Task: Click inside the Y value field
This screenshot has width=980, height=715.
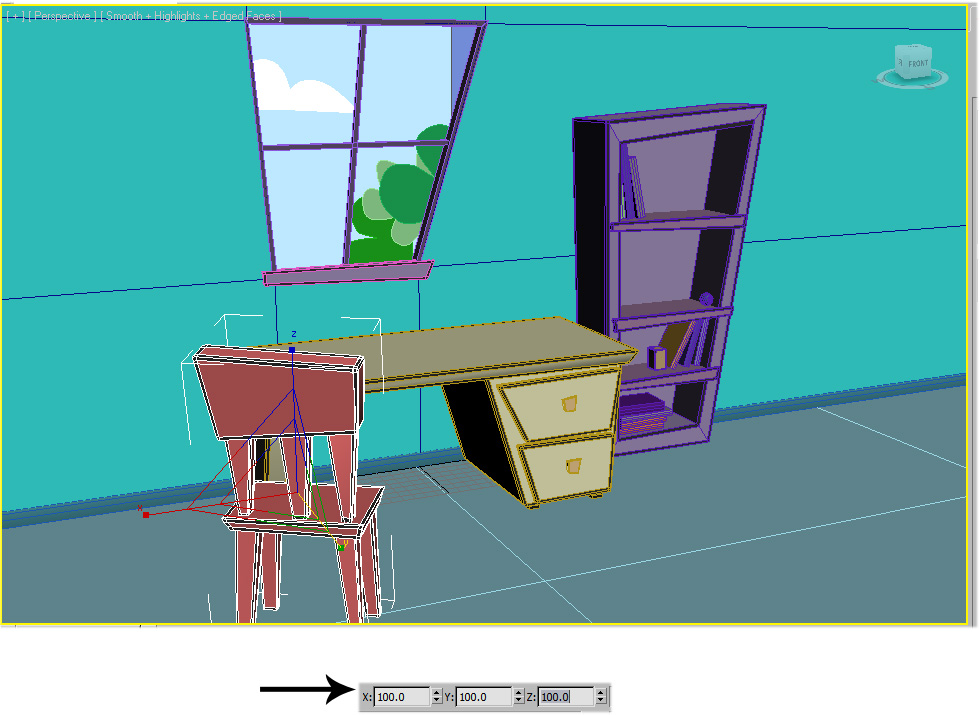Action: [482, 696]
